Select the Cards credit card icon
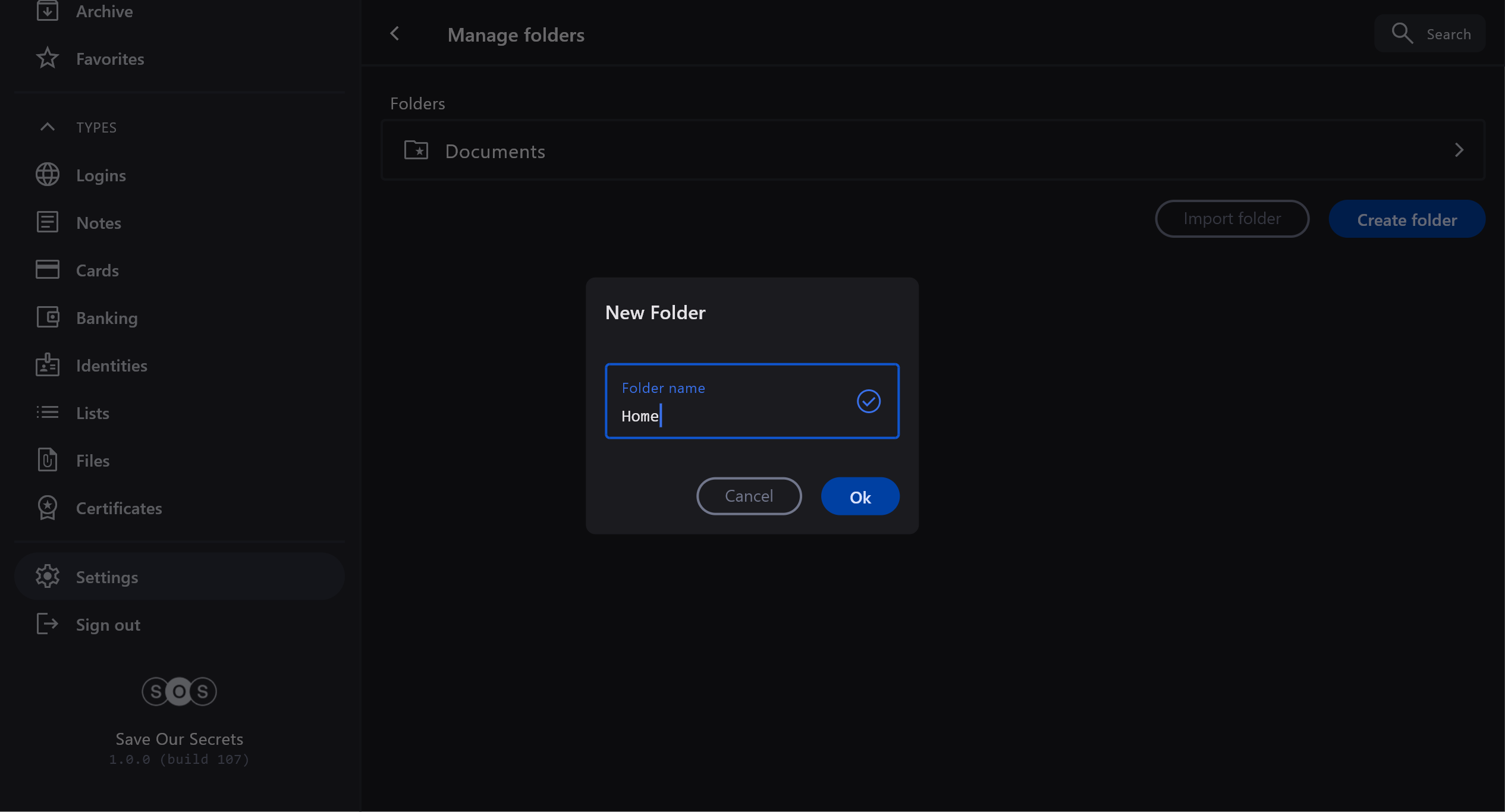Image resolution: width=1505 pixels, height=812 pixels. 48,270
